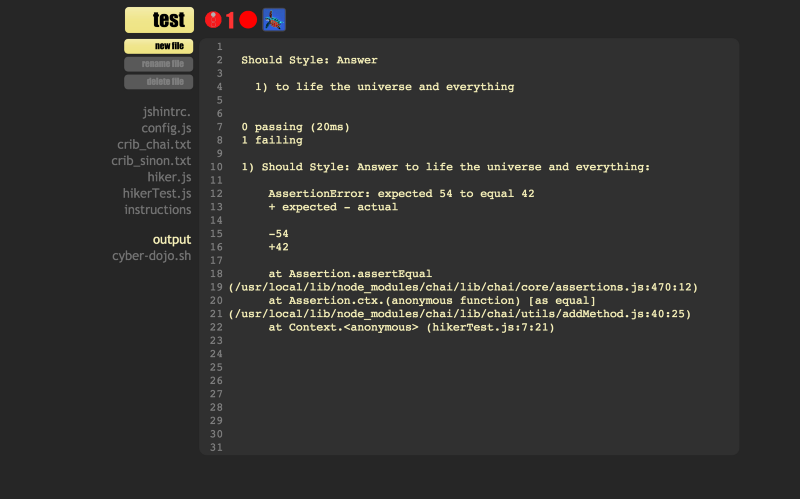Click line number 7 in the gutter

(218, 127)
